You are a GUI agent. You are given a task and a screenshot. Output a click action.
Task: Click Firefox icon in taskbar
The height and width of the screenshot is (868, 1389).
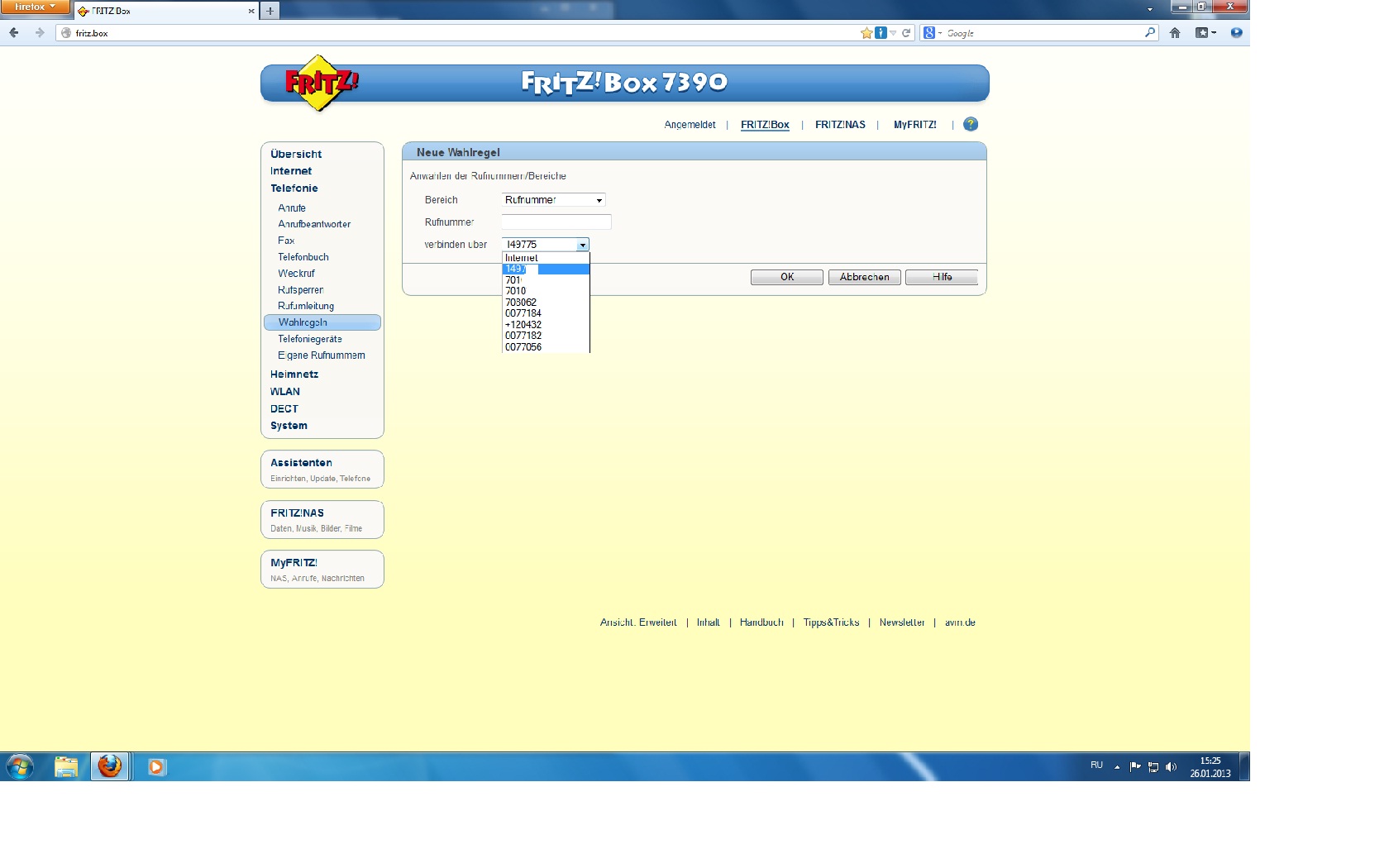109,766
